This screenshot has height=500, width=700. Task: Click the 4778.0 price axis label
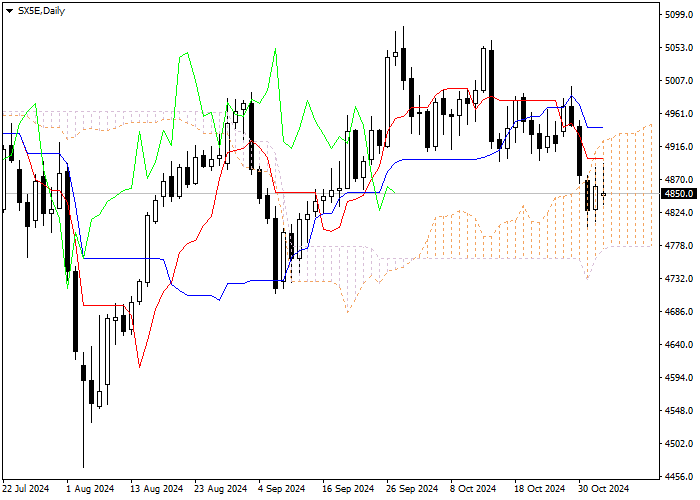679,246
